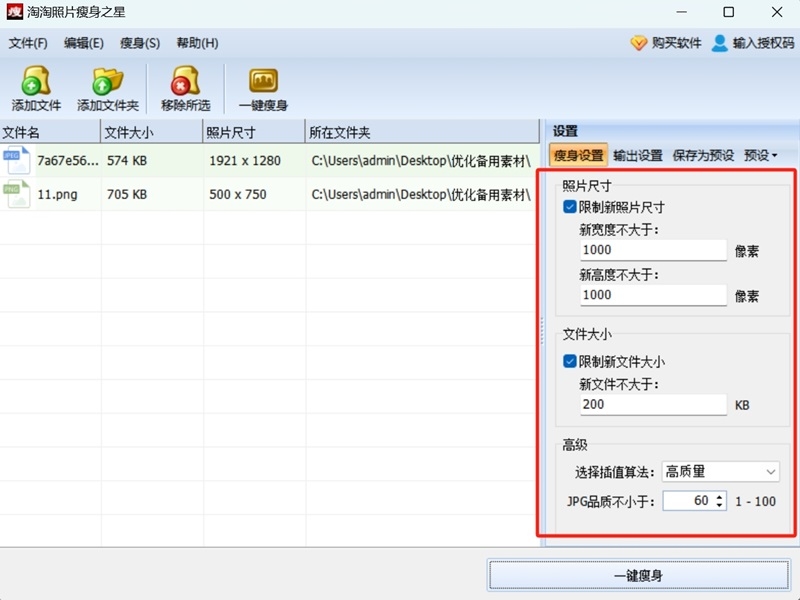
Task: Click the Add Folder (添加文件夹) toolbar icon
Action: [107, 81]
